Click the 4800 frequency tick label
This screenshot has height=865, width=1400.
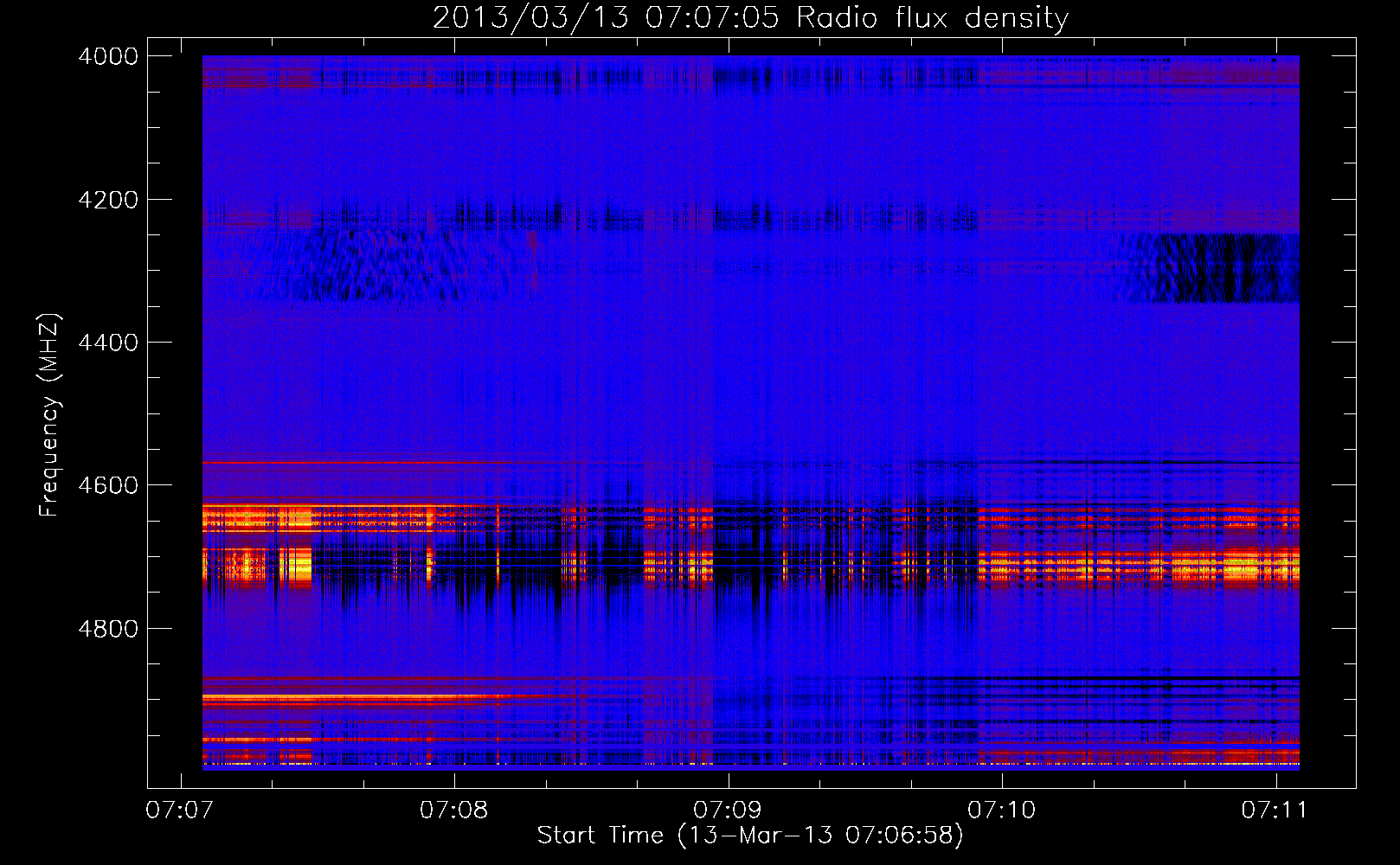tap(108, 628)
